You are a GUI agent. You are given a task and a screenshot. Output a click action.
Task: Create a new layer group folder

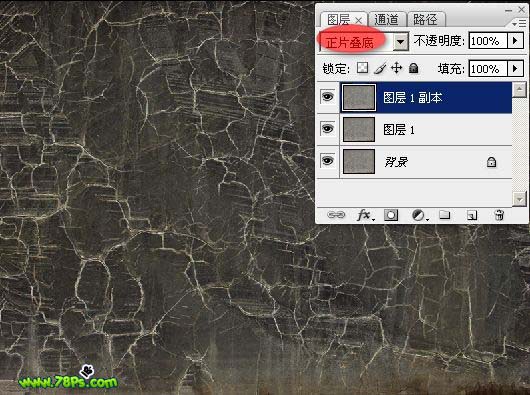tap(444, 215)
